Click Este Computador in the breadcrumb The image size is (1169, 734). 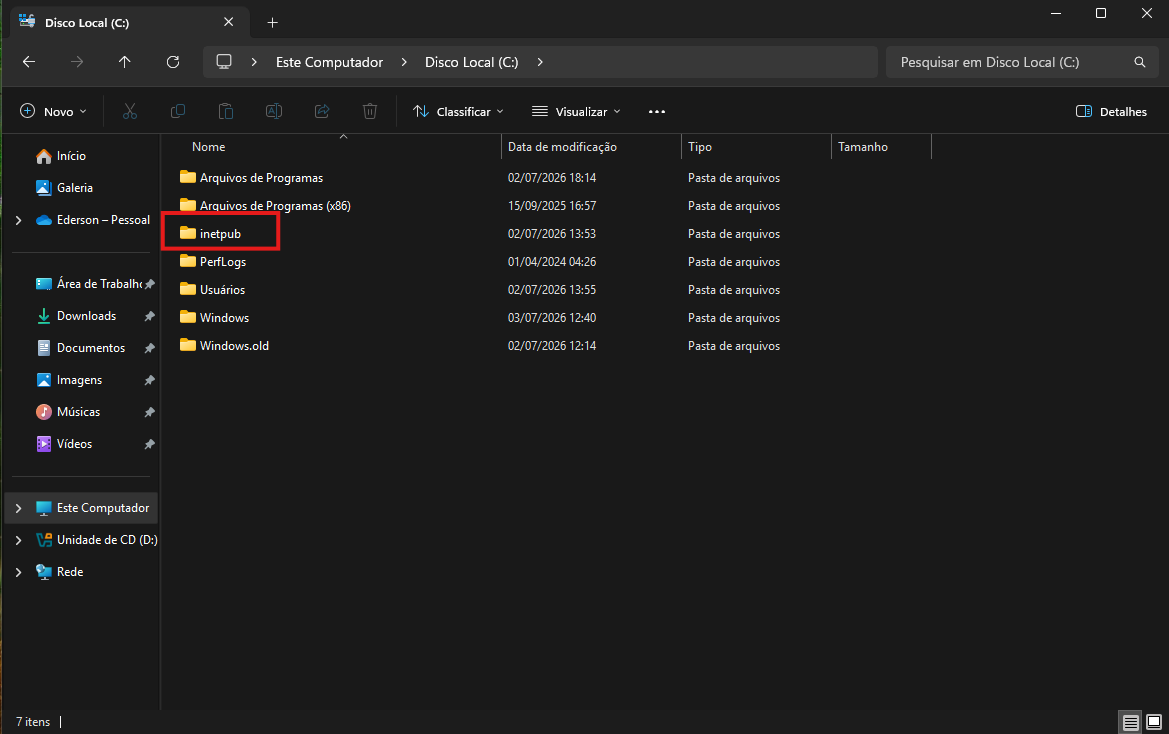click(x=330, y=62)
